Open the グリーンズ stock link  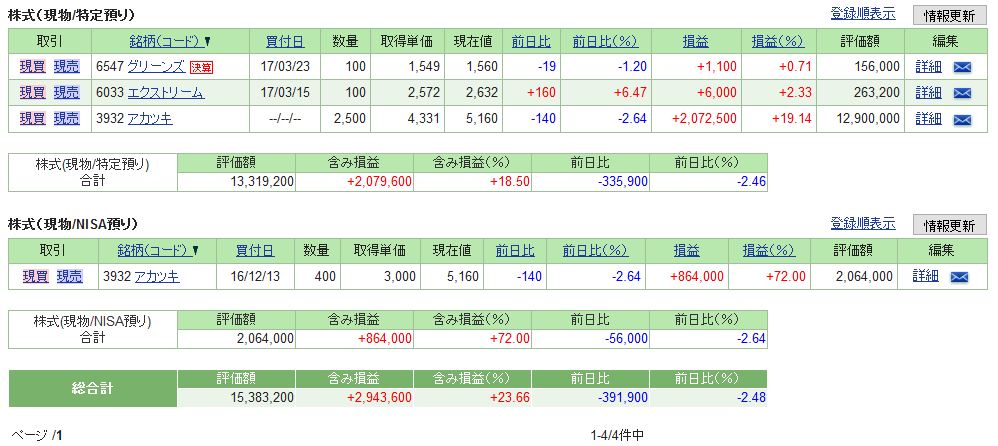click(156, 66)
